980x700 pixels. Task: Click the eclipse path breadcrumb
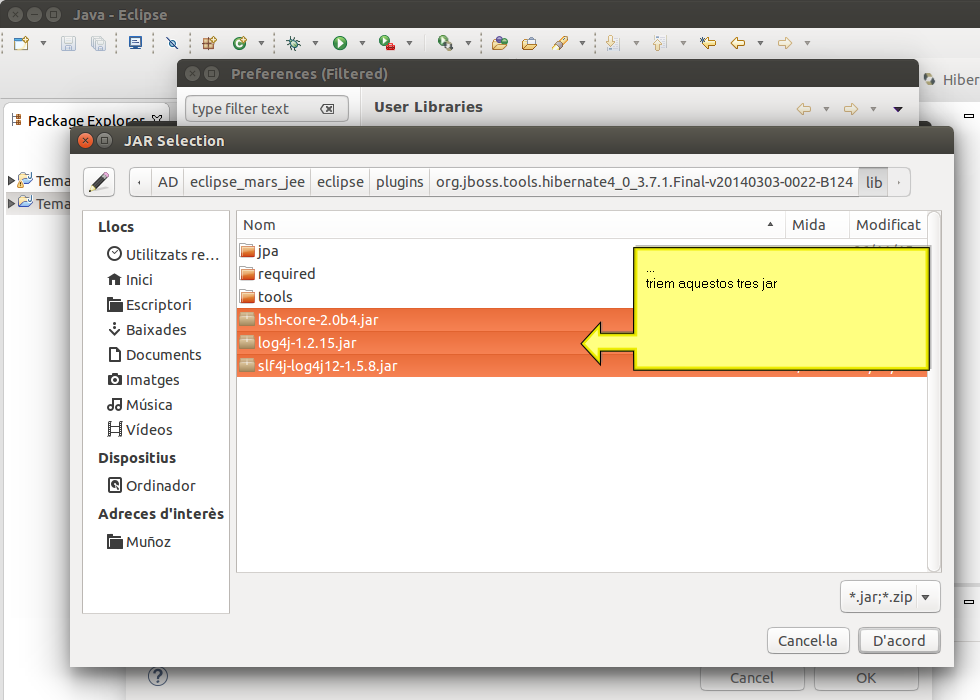pyautogui.click(x=340, y=182)
